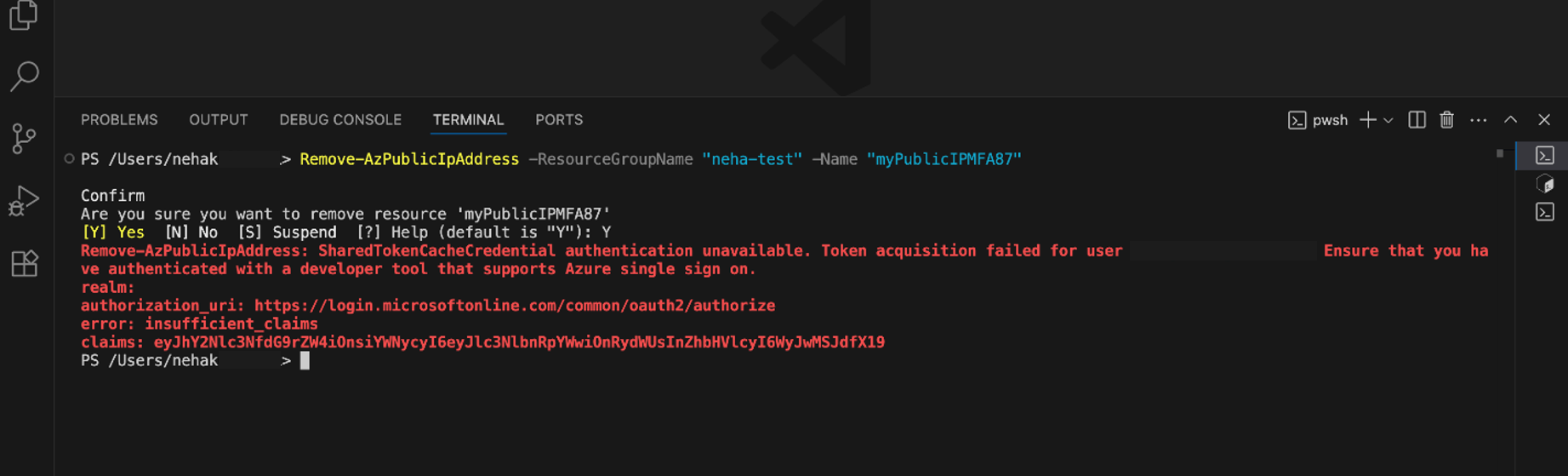Select the first terminal in the terminal list

pyautogui.click(x=1544, y=155)
